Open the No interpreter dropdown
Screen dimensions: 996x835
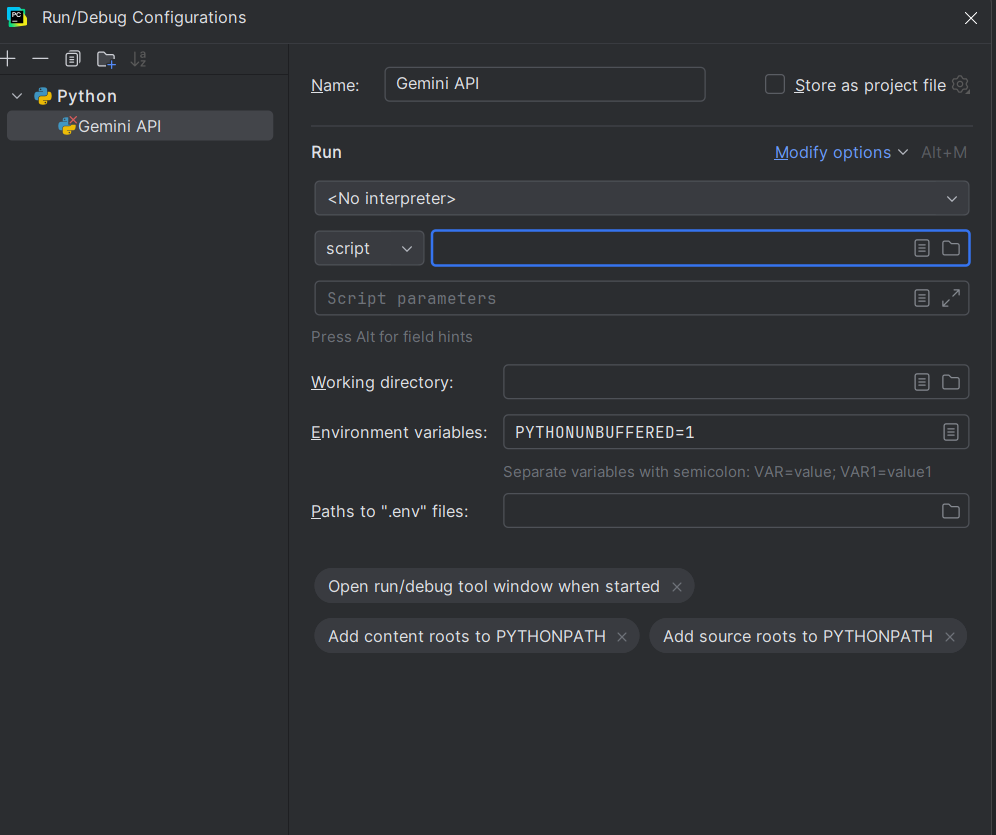click(642, 198)
